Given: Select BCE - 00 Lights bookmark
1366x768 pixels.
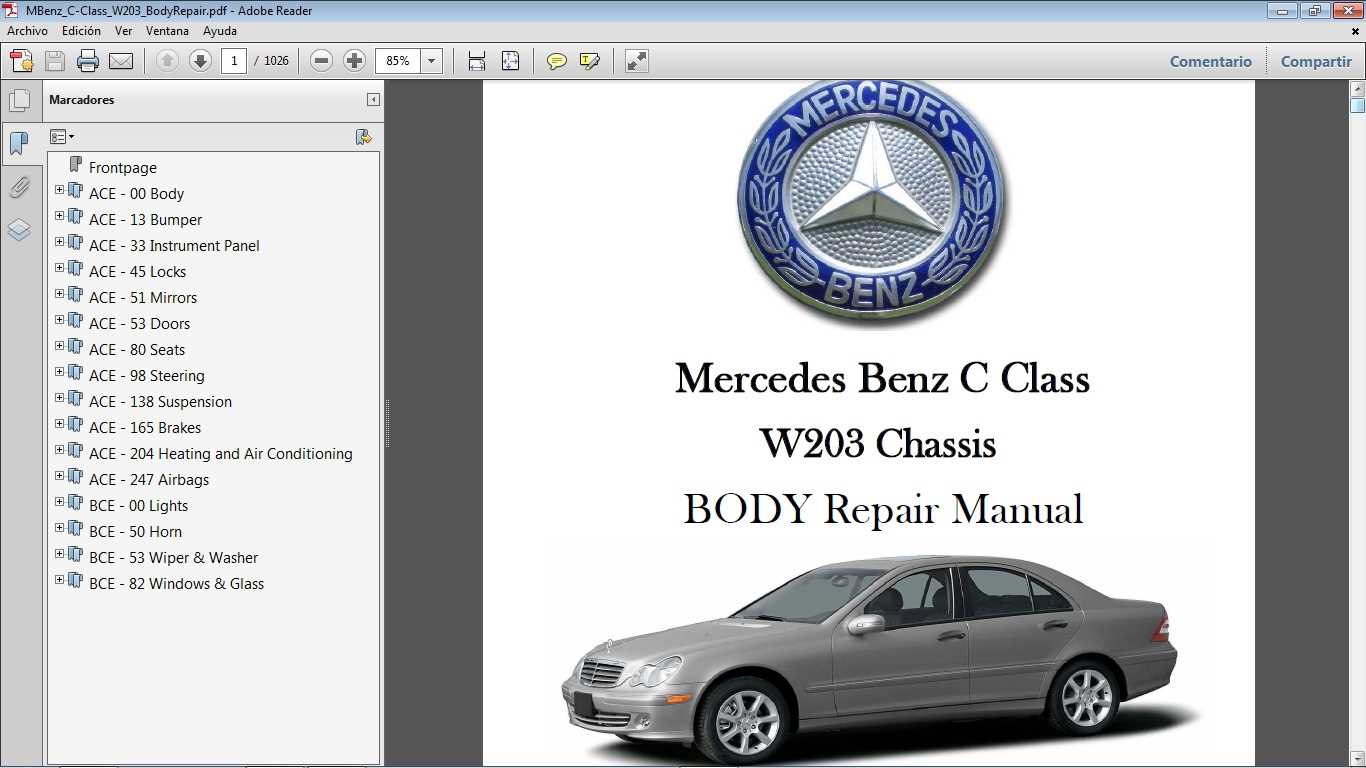Looking at the screenshot, I should coord(138,506).
